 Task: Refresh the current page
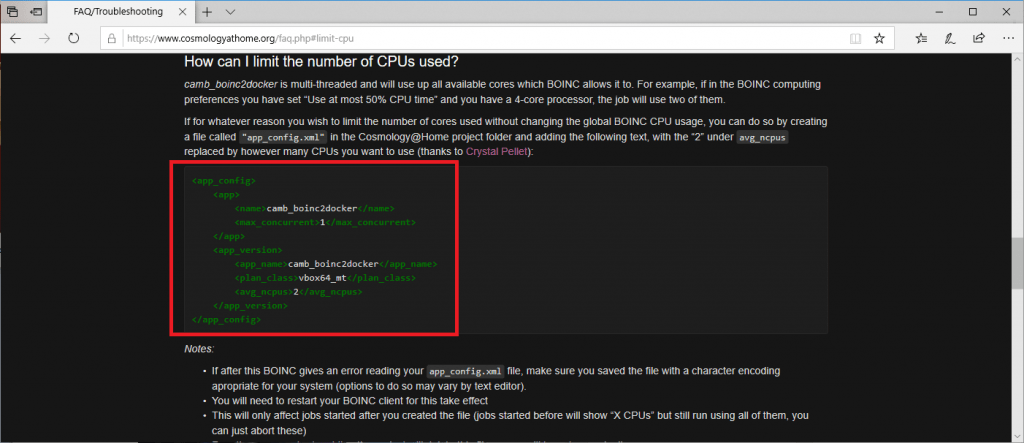click(x=73, y=38)
